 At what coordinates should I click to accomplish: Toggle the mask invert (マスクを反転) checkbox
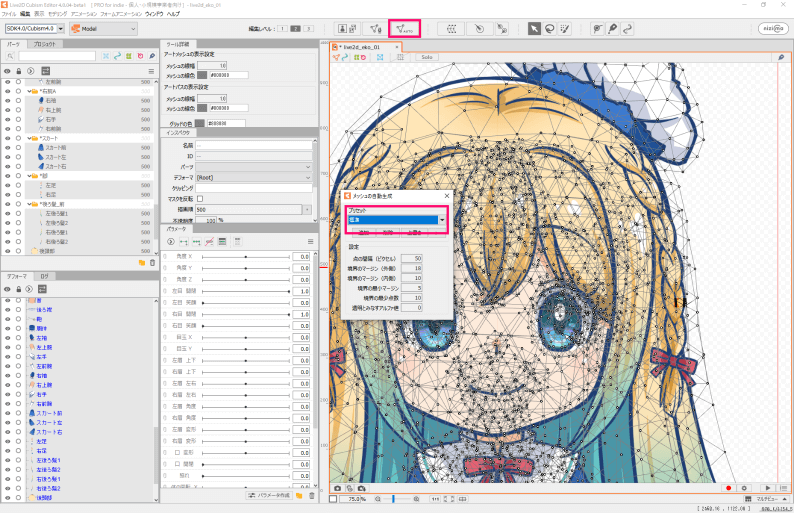[x=200, y=199]
